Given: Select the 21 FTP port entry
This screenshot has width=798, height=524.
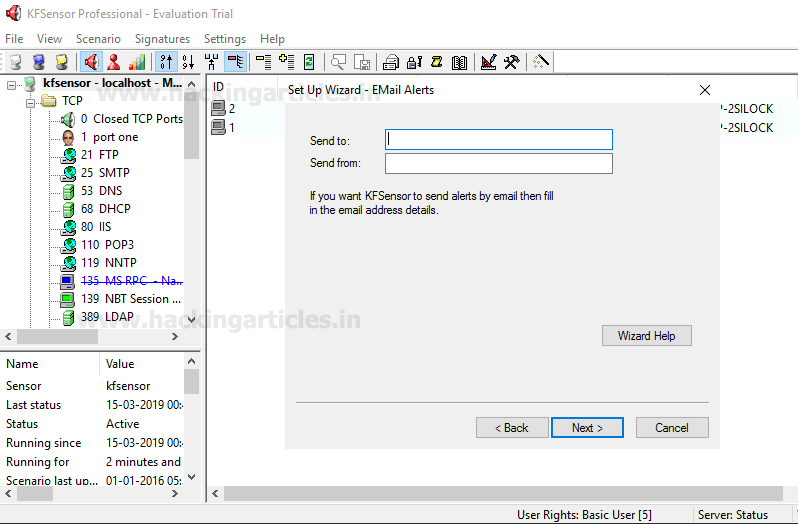Looking at the screenshot, I should [100, 155].
